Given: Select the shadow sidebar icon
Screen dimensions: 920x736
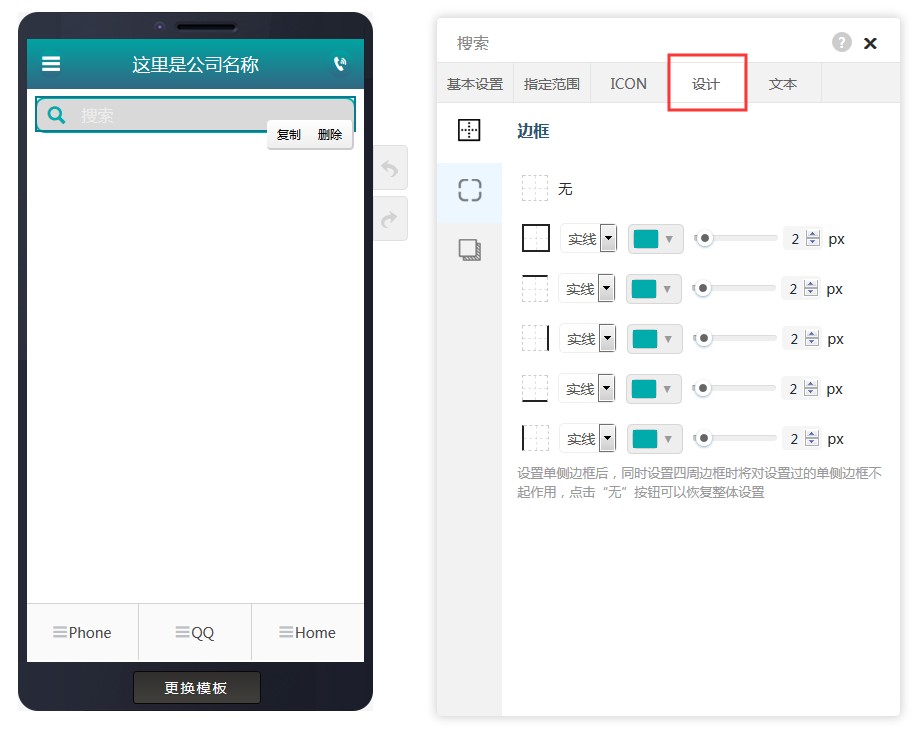Looking at the screenshot, I should [469, 250].
